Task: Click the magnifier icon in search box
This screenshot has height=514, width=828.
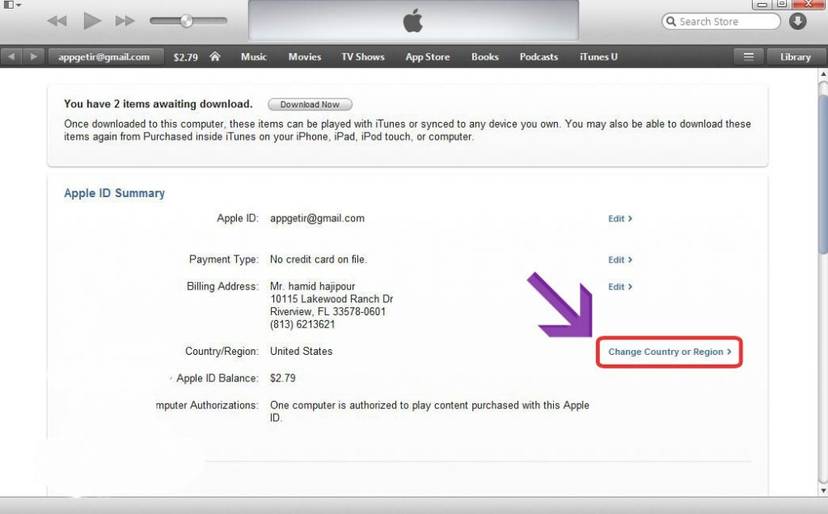Action: pyautogui.click(x=671, y=22)
